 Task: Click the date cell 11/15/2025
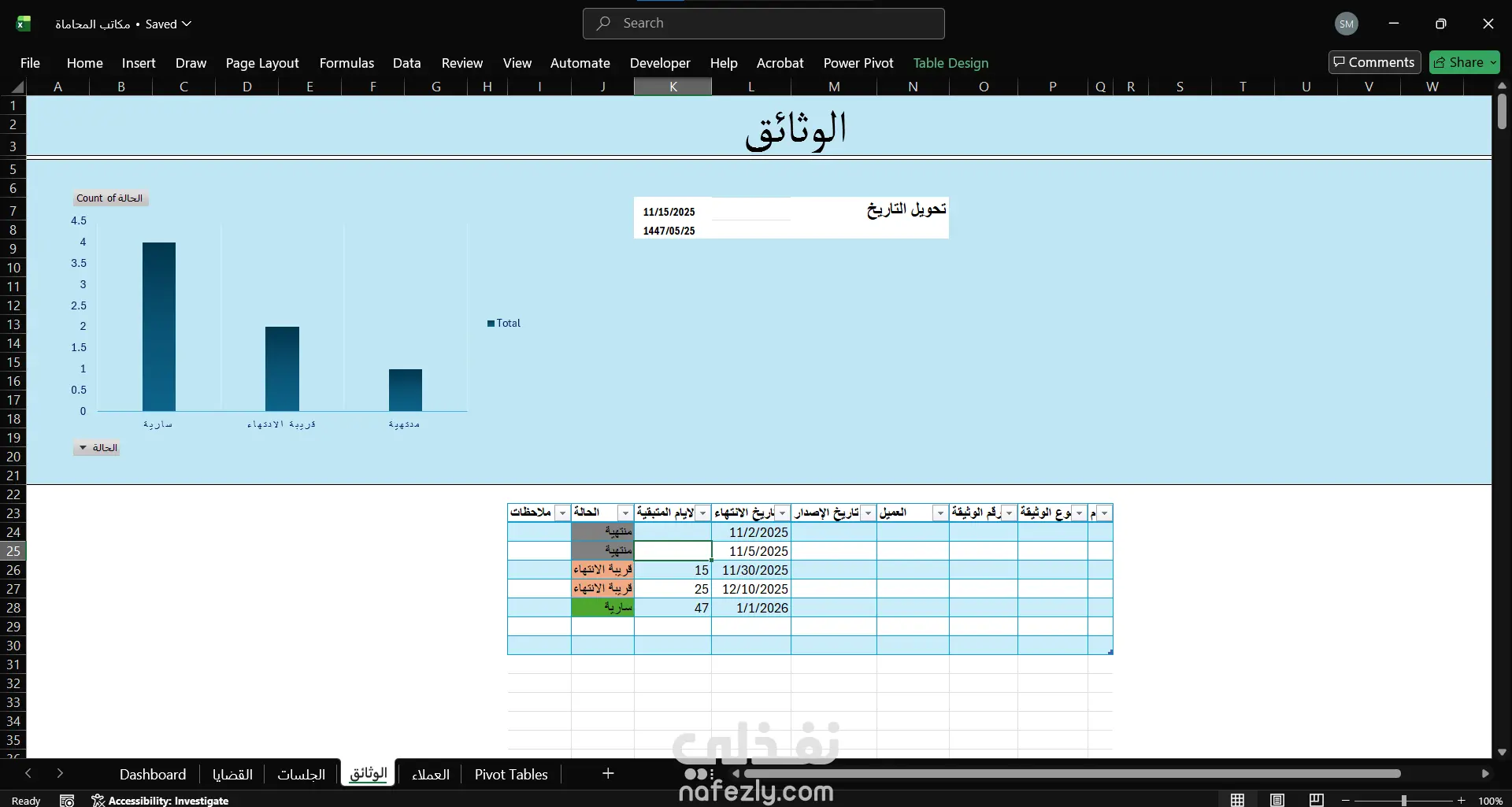(669, 212)
